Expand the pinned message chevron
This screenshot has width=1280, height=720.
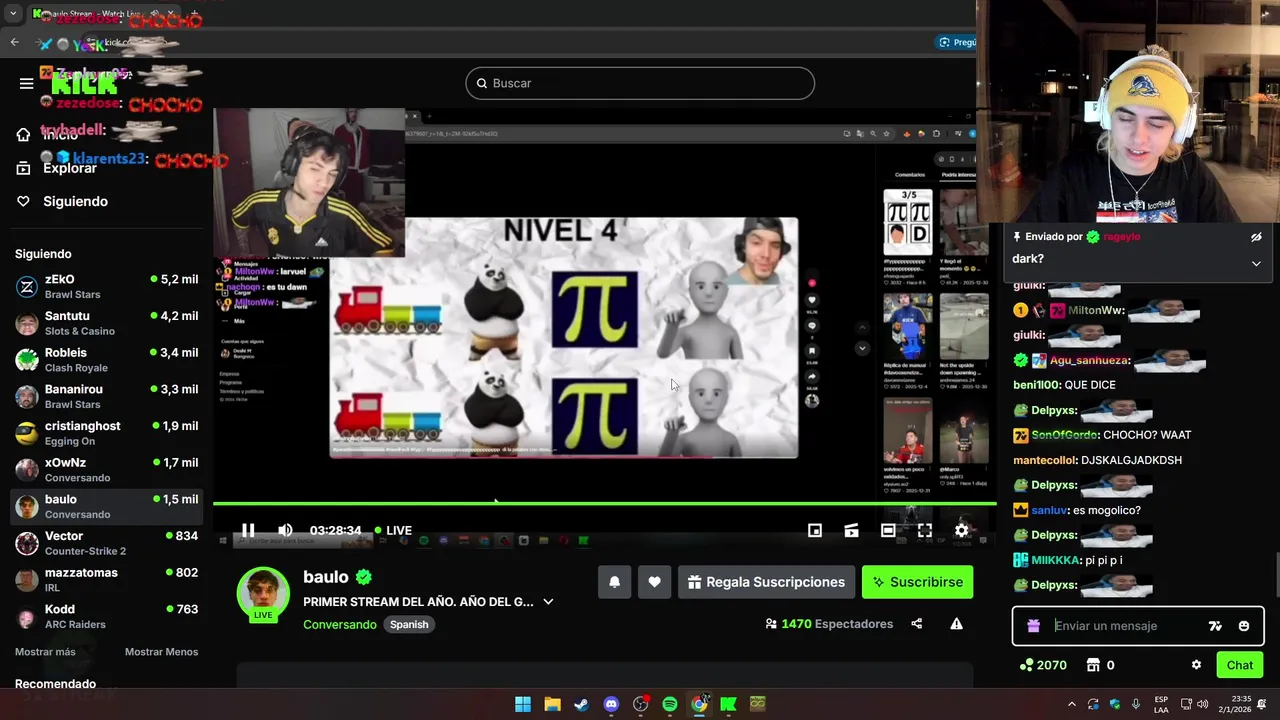tap(1256, 263)
